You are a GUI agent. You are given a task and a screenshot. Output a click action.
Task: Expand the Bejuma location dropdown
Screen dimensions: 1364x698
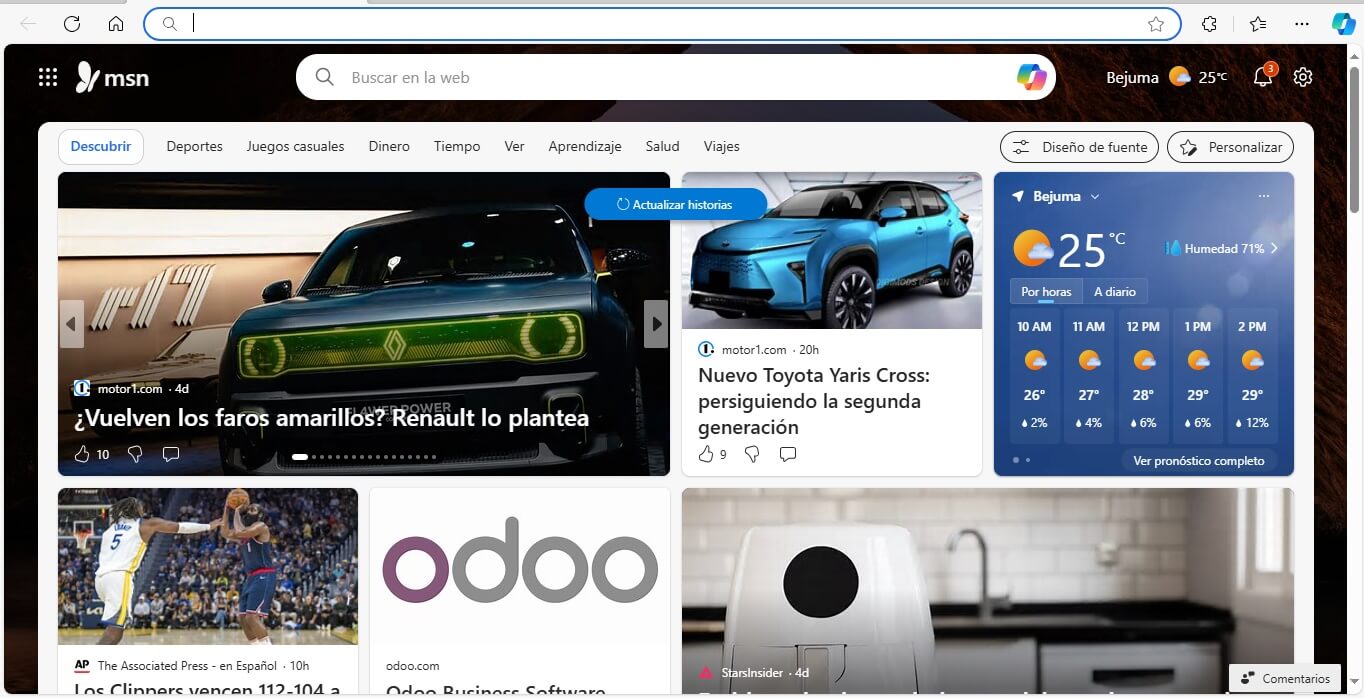[x=1095, y=196]
